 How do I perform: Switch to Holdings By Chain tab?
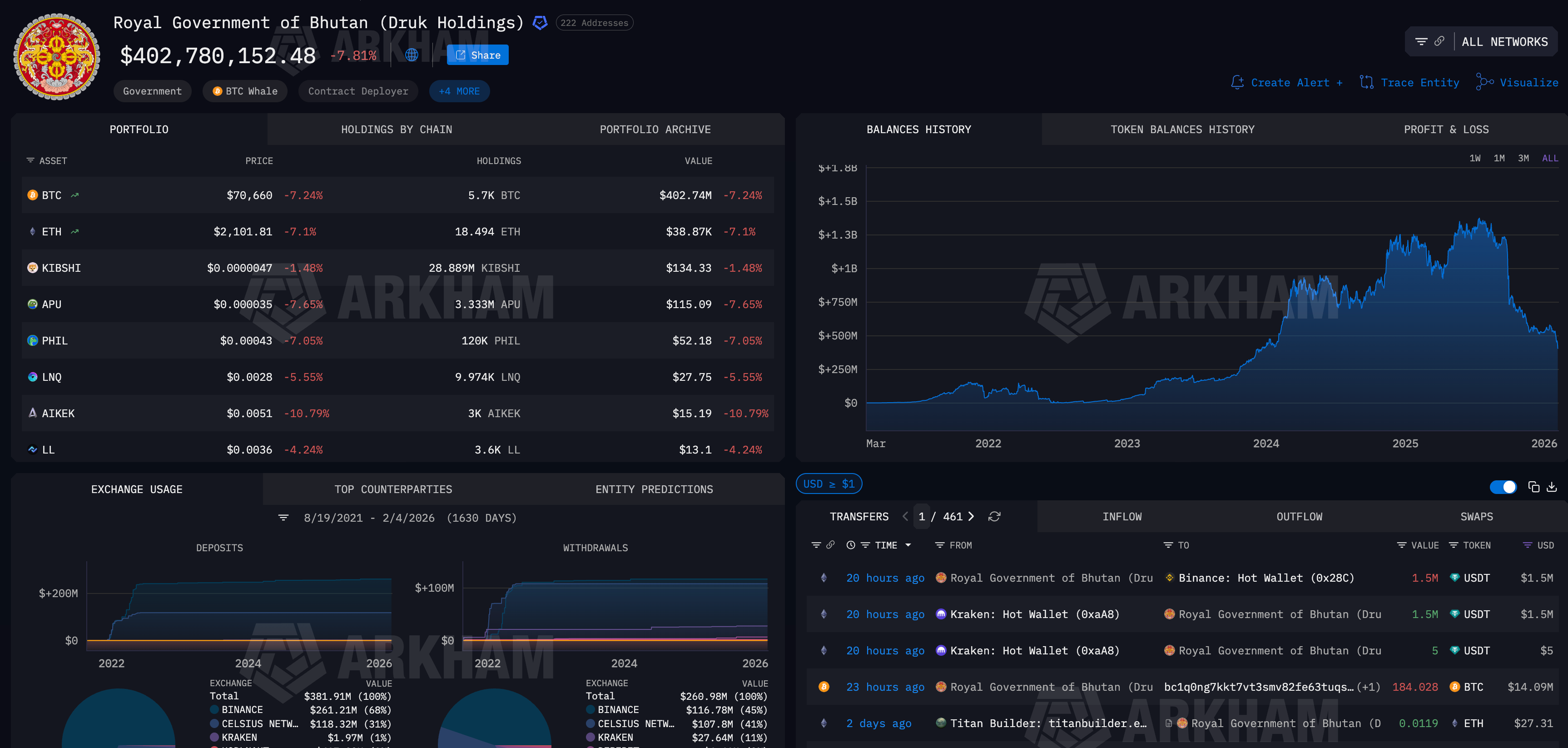[x=396, y=129]
